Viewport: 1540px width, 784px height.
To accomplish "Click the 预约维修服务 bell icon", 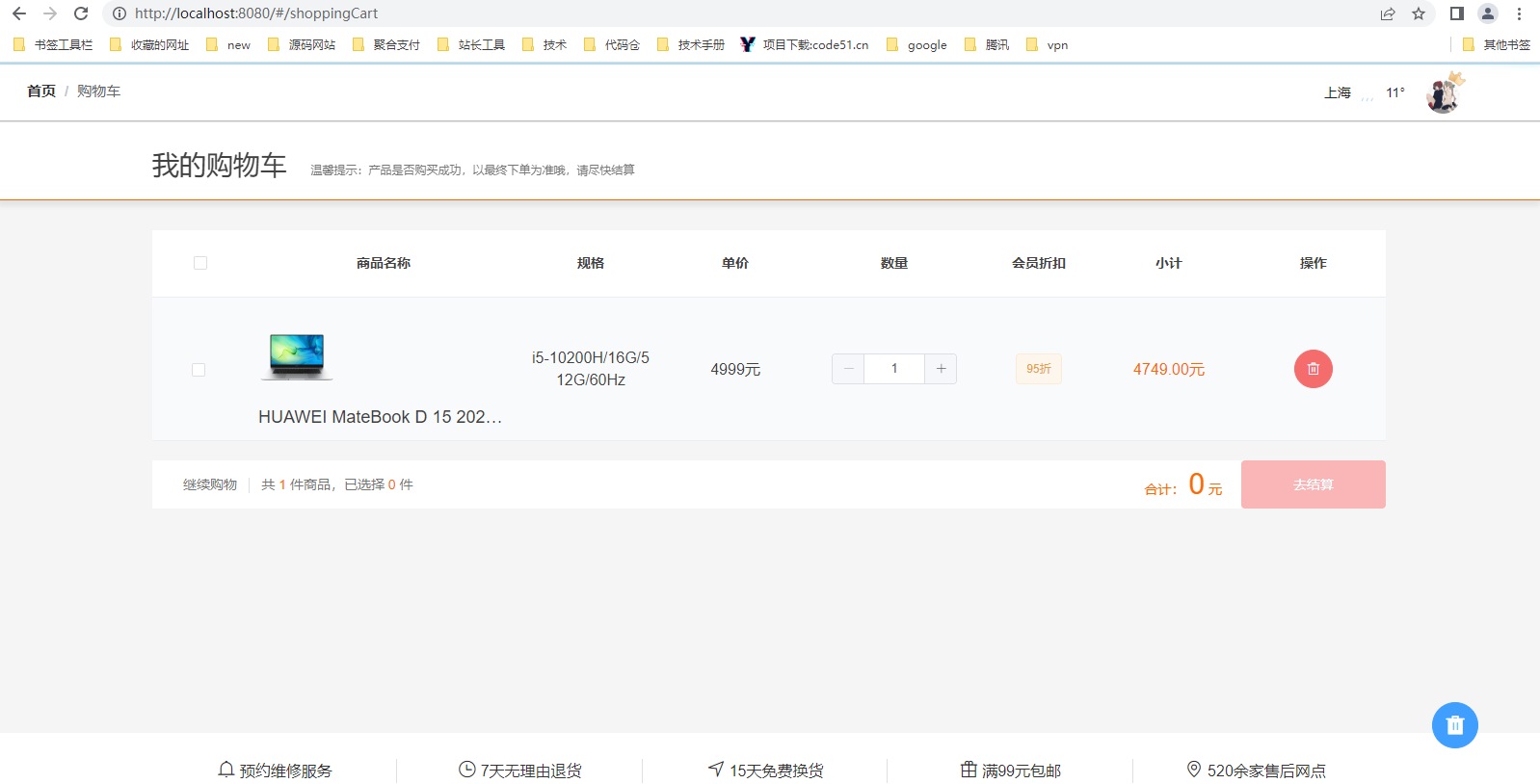I will pos(226,770).
